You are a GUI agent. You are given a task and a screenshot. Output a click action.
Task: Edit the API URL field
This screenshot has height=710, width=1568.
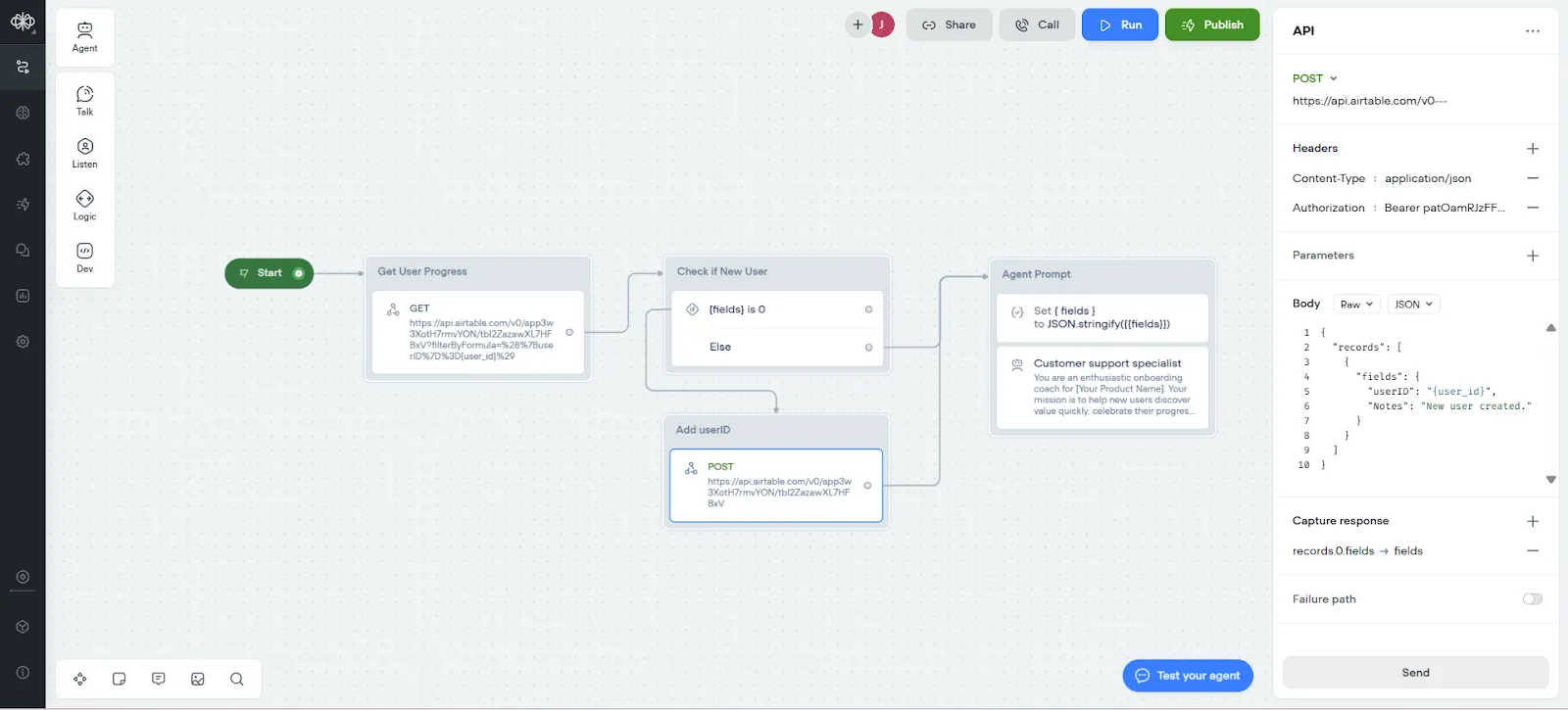click(x=1369, y=101)
